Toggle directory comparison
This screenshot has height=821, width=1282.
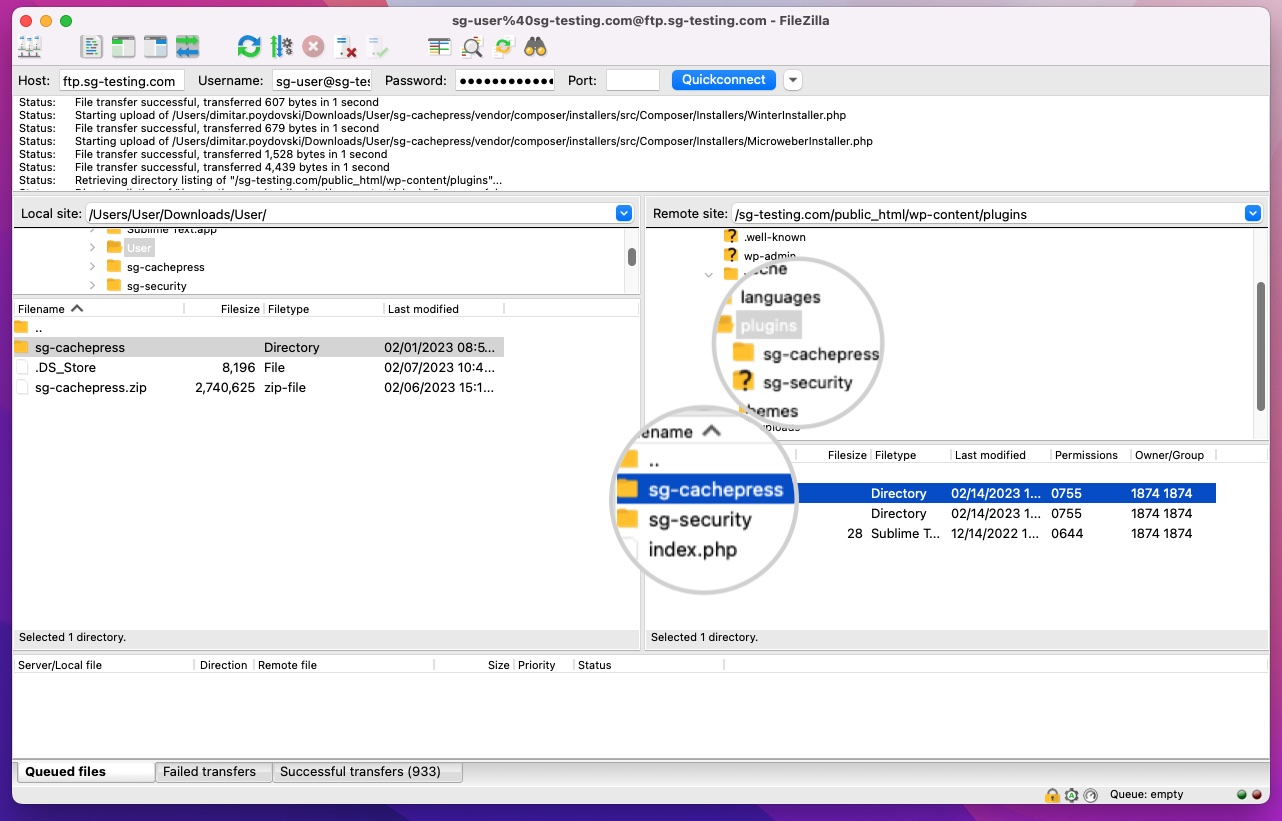coord(472,46)
